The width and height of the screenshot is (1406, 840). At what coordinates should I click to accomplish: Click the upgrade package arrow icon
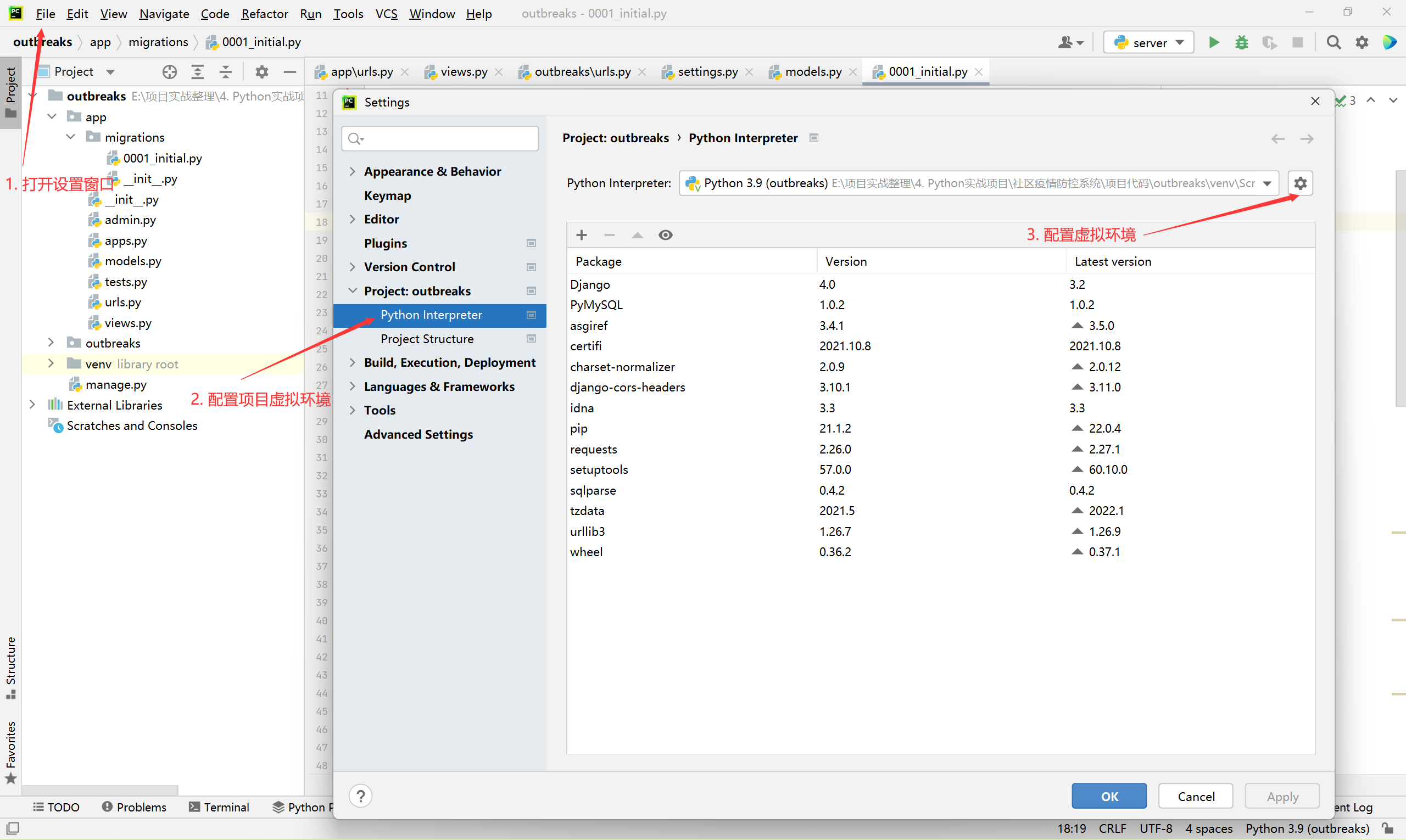coord(637,235)
